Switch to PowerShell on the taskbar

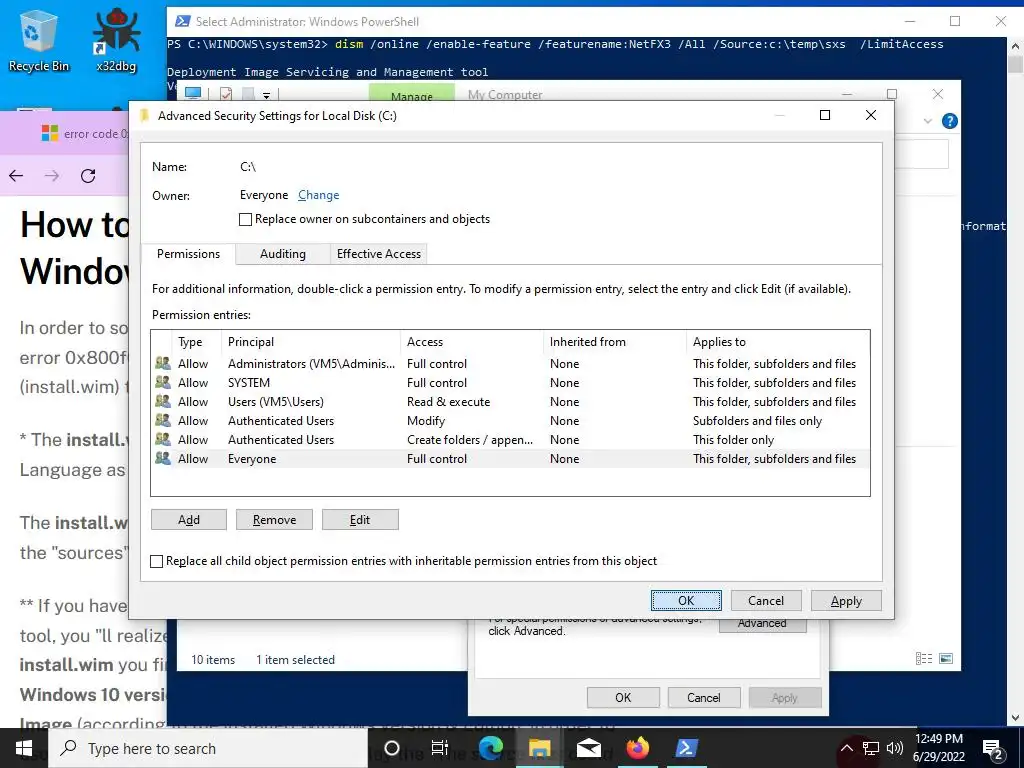click(x=686, y=748)
